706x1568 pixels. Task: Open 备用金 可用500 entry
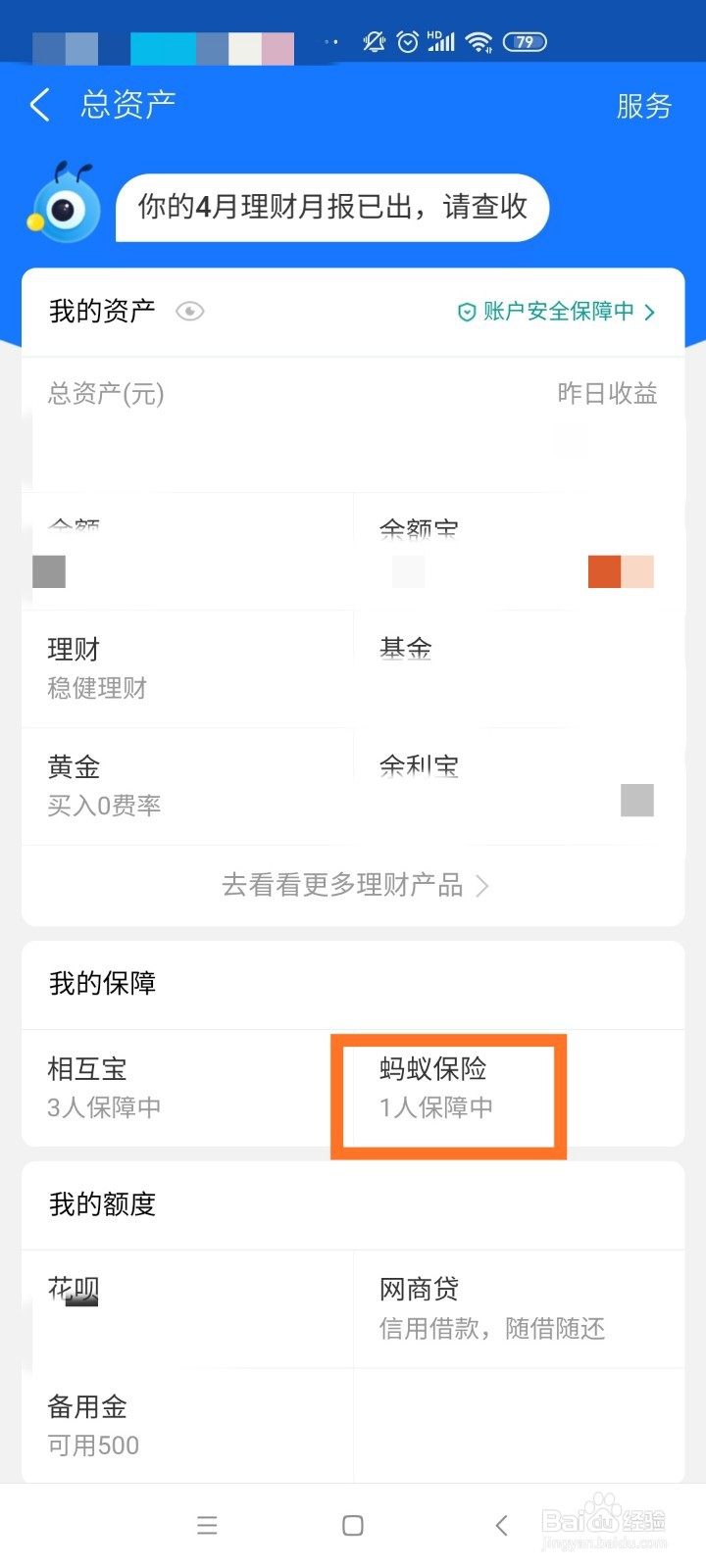pyautogui.click(x=93, y=1426)
